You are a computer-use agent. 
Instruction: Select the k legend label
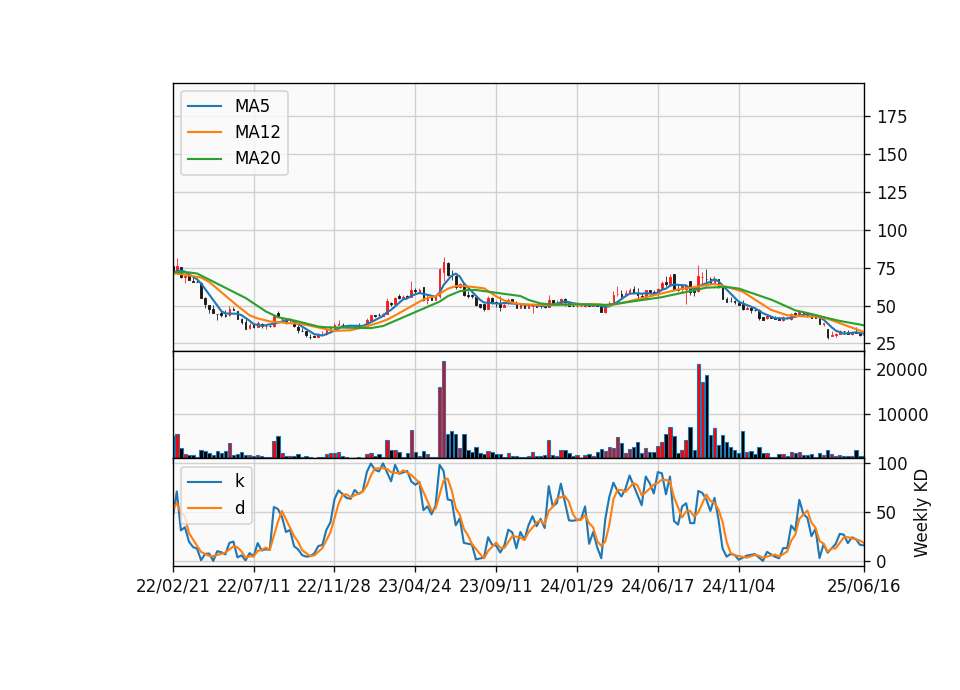point(239,481)
